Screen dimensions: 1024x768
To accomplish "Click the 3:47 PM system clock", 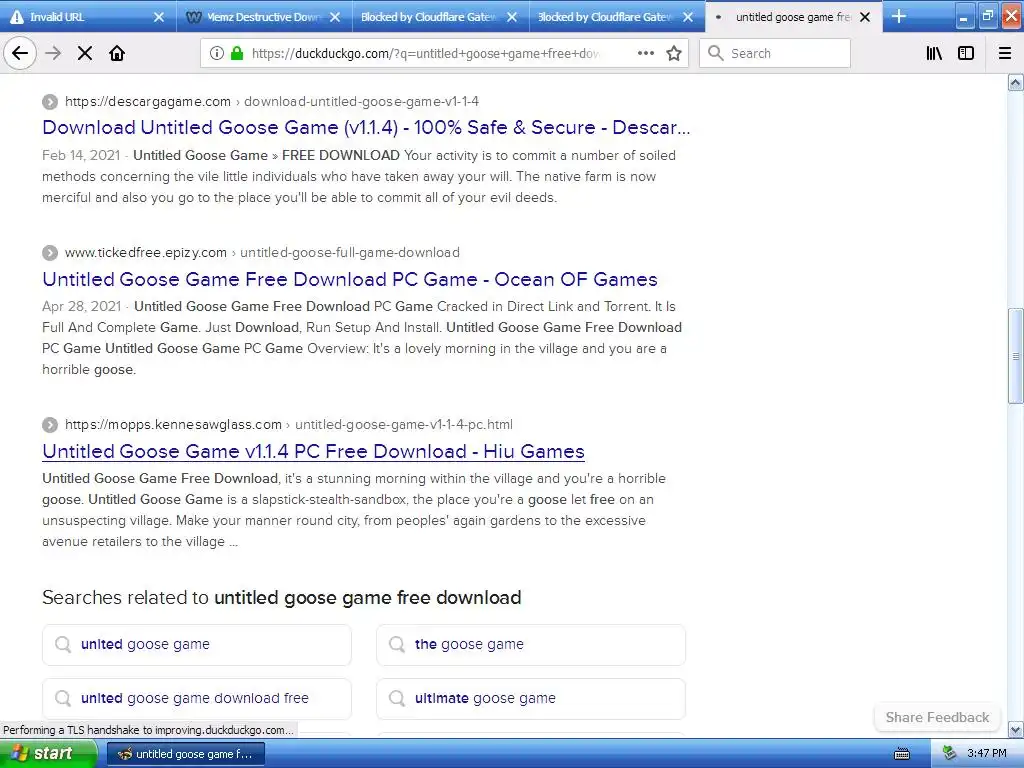I will pyautogui.click(x=986, y=754).
